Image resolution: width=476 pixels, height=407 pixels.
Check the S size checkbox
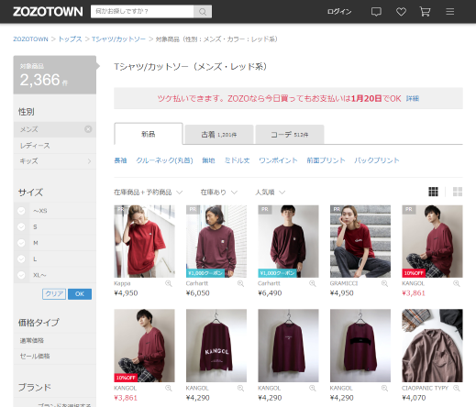21,227
